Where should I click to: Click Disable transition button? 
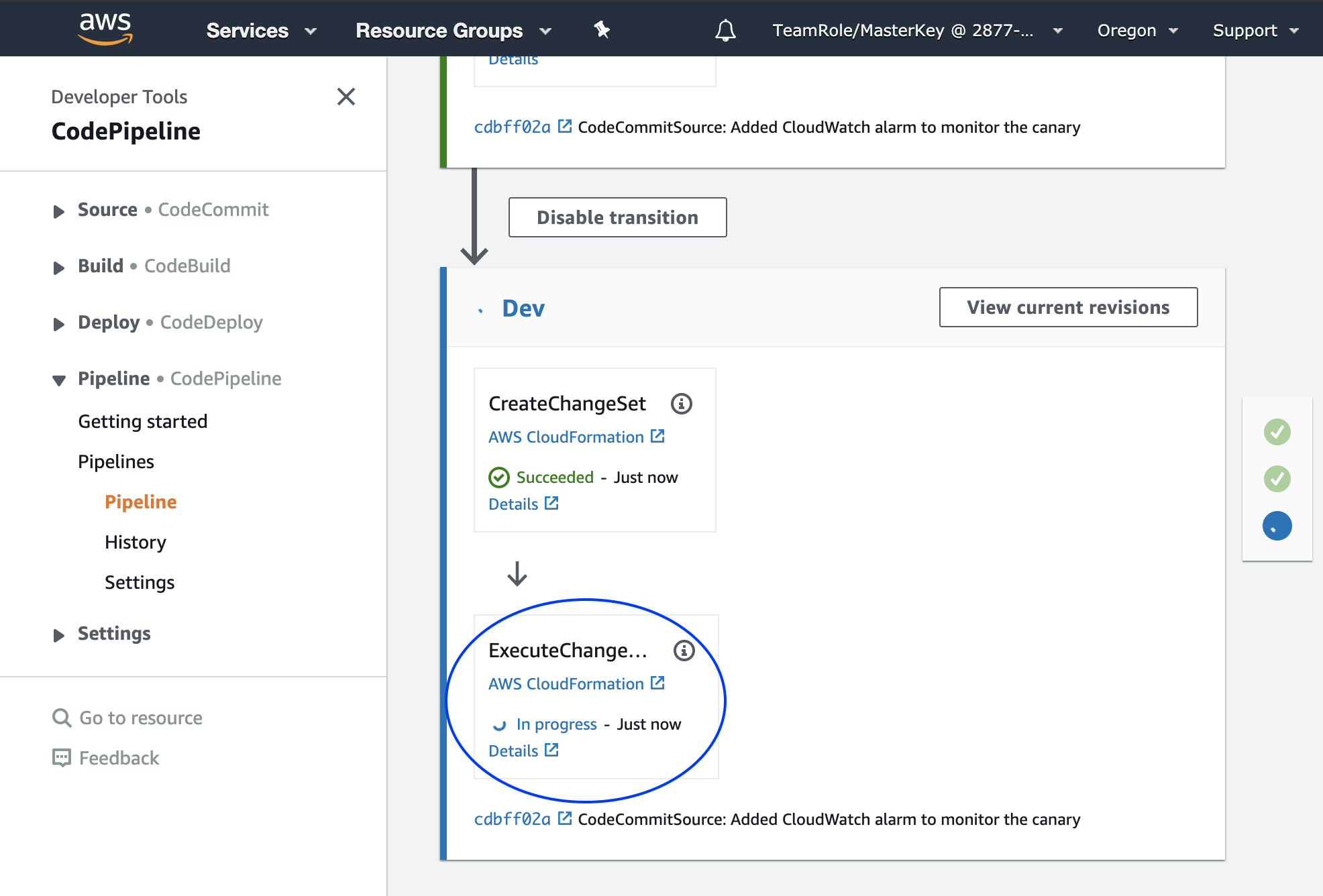point(617,217)
